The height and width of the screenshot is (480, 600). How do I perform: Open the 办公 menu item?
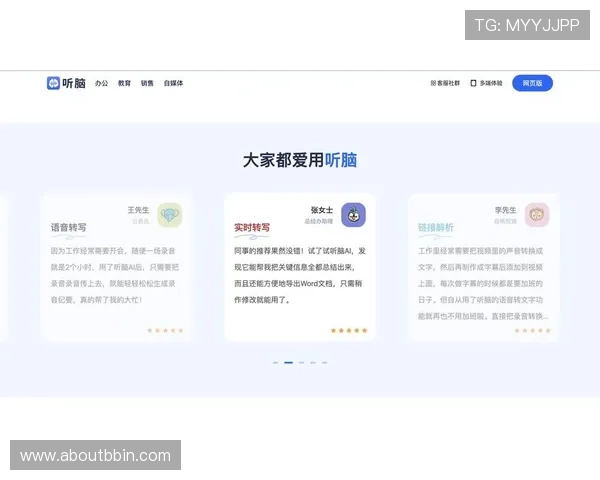(101, 83)
